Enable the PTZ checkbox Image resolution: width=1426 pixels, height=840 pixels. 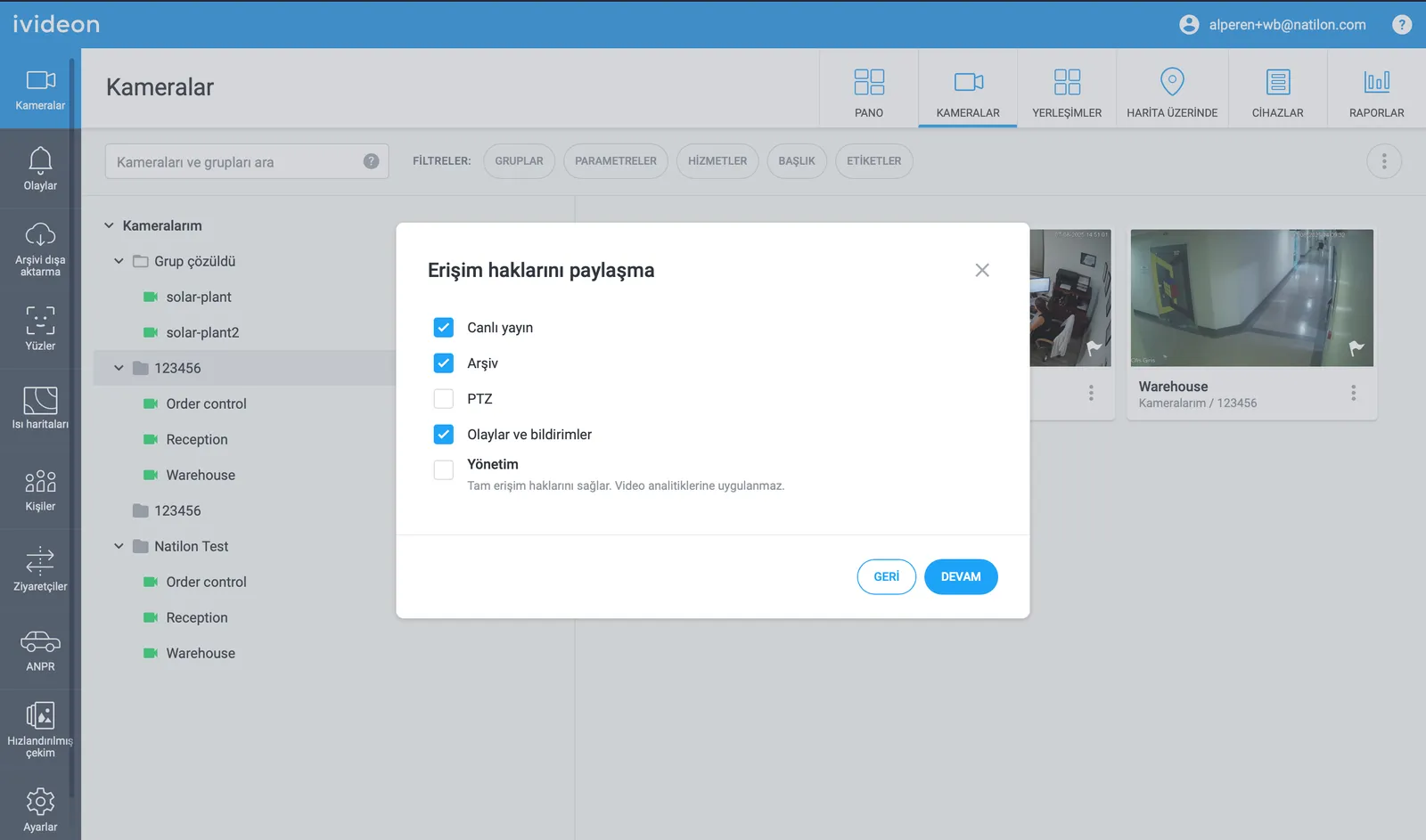[444, 399]
